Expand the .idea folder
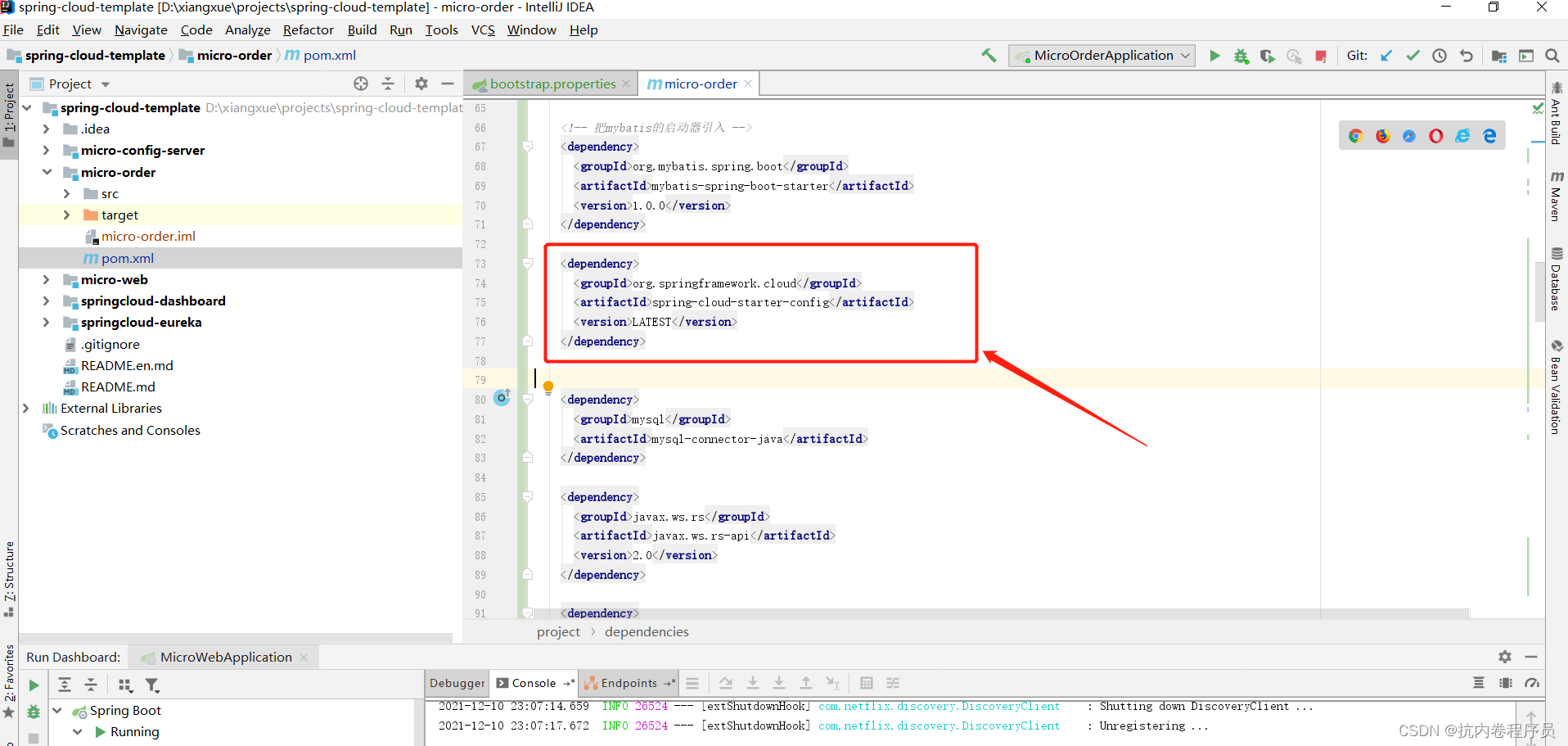Viewport: 1568px width, 746px height. click(x=47, y=129)
